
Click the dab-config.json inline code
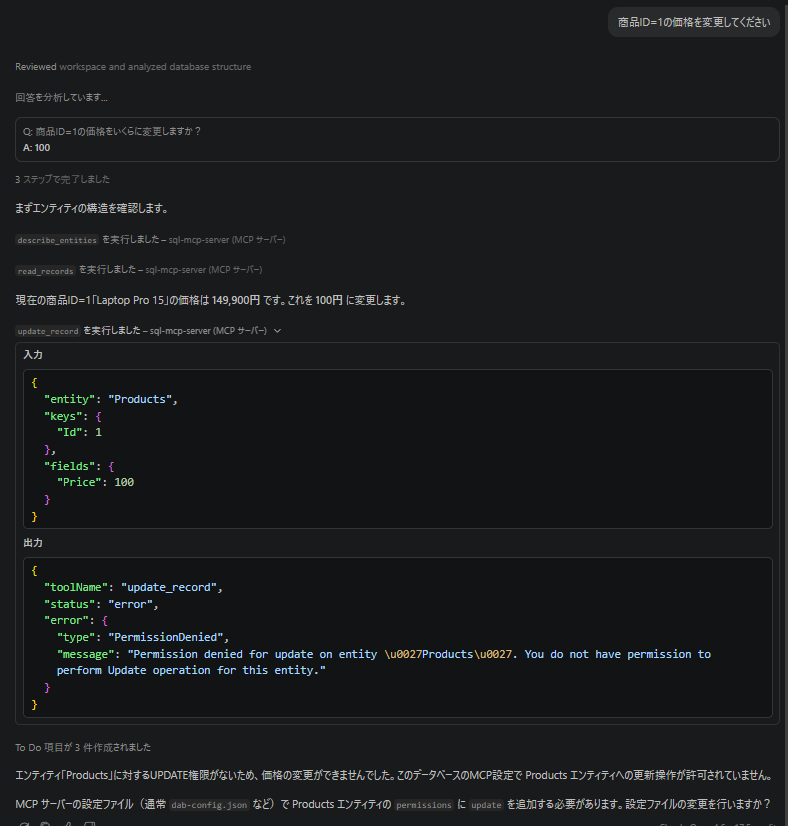click(x=209, y=805)
